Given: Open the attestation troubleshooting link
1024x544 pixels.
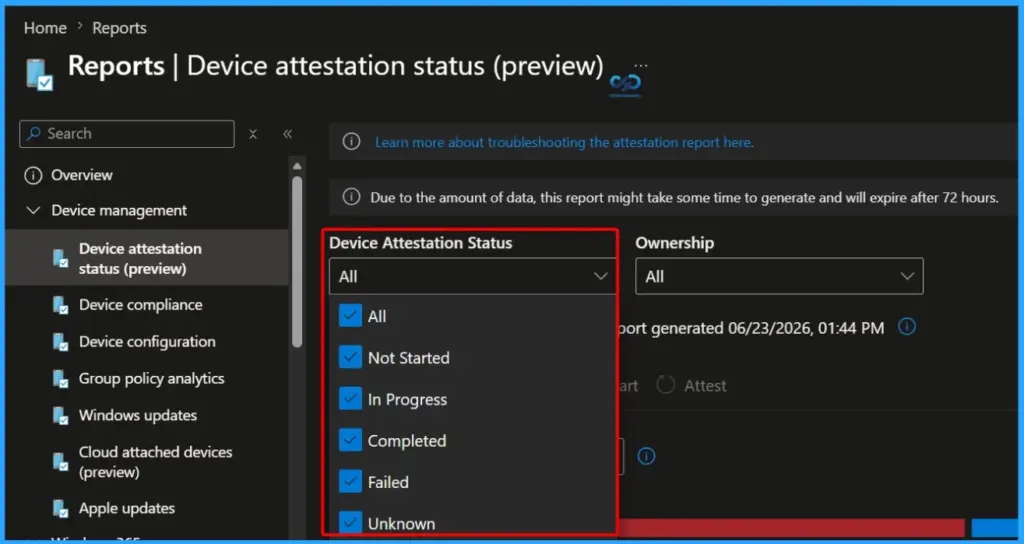Looking at the screenshot, I should coord(564,142).
